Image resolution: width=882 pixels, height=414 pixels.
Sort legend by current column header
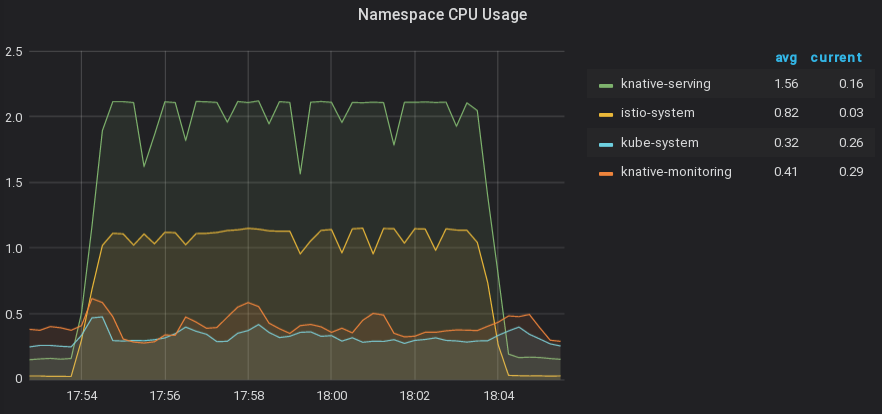coord(835,57)
